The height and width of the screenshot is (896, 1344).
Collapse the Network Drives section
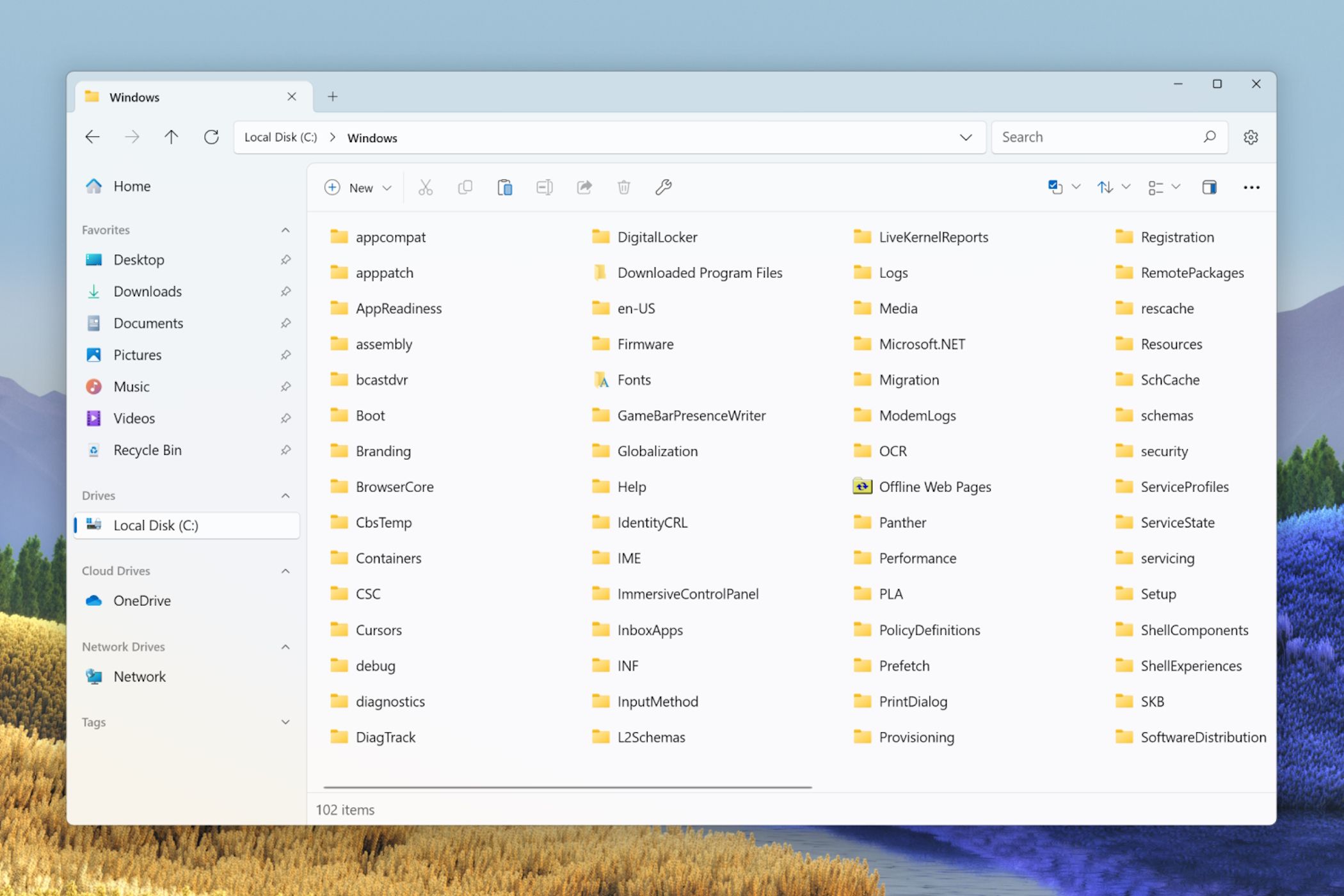(285, 646)
